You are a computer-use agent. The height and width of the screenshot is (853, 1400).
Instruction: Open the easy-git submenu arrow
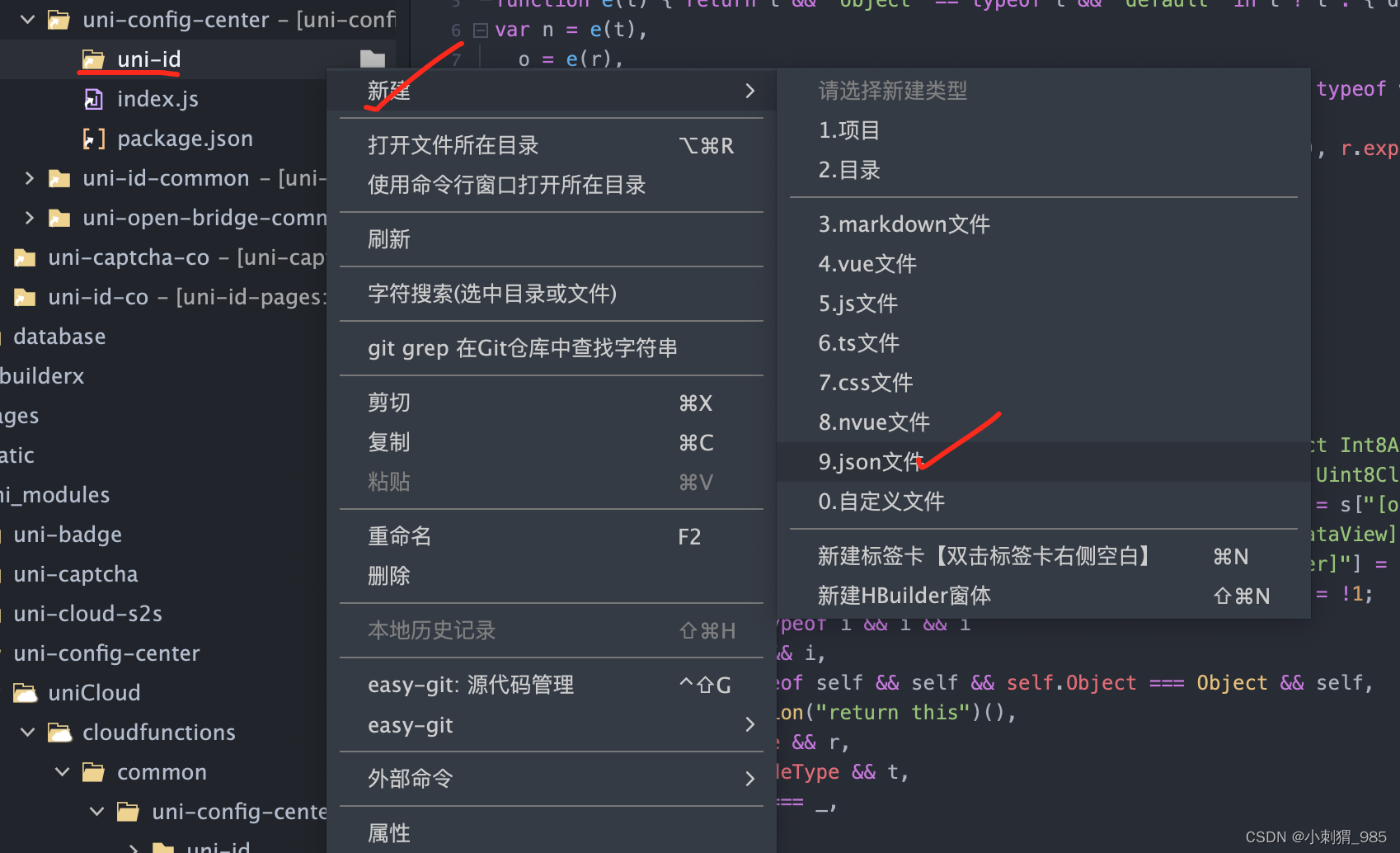pos(749,725)
